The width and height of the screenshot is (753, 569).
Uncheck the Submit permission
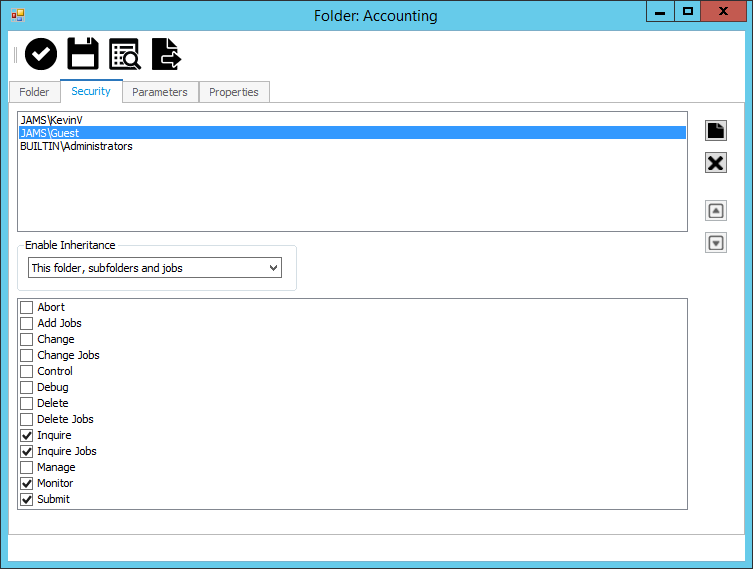point(27,499)
